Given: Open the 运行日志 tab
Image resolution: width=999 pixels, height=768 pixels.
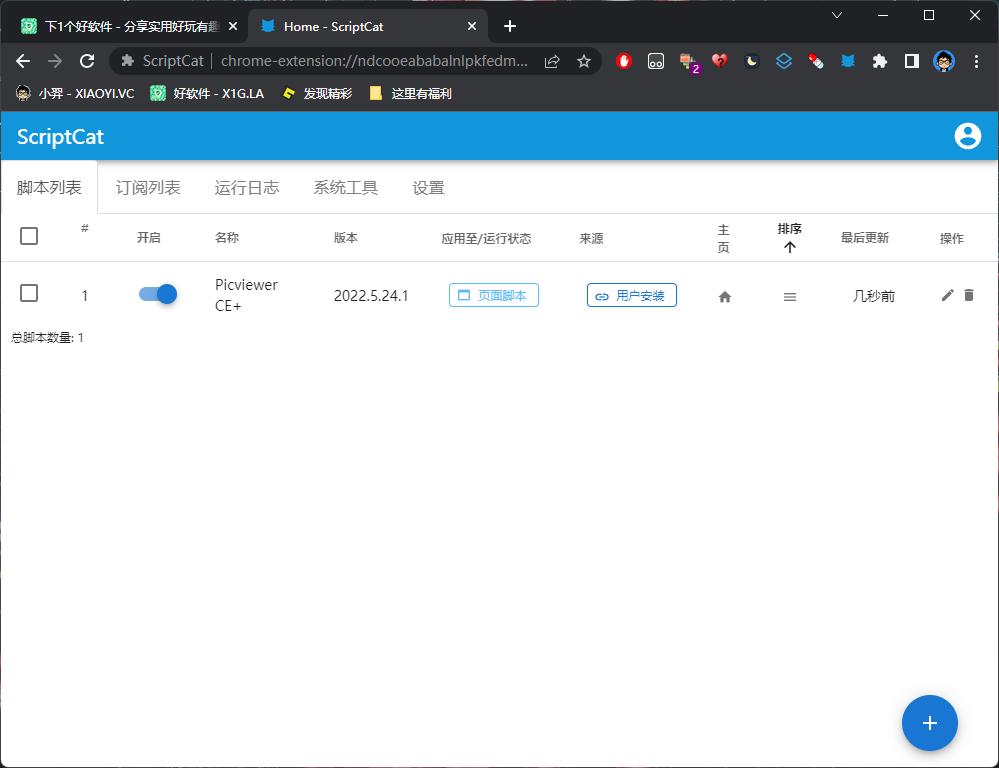Looking at the screenshot, I should tap(247, 187).
